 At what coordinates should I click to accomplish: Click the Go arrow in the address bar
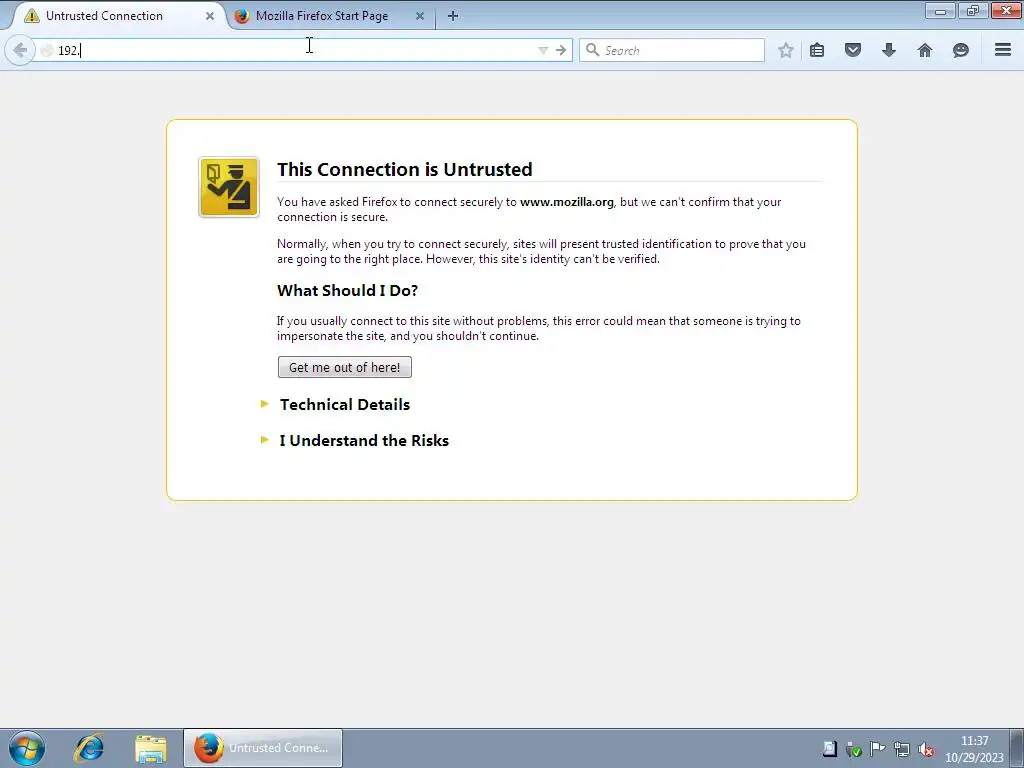point(561,50)
